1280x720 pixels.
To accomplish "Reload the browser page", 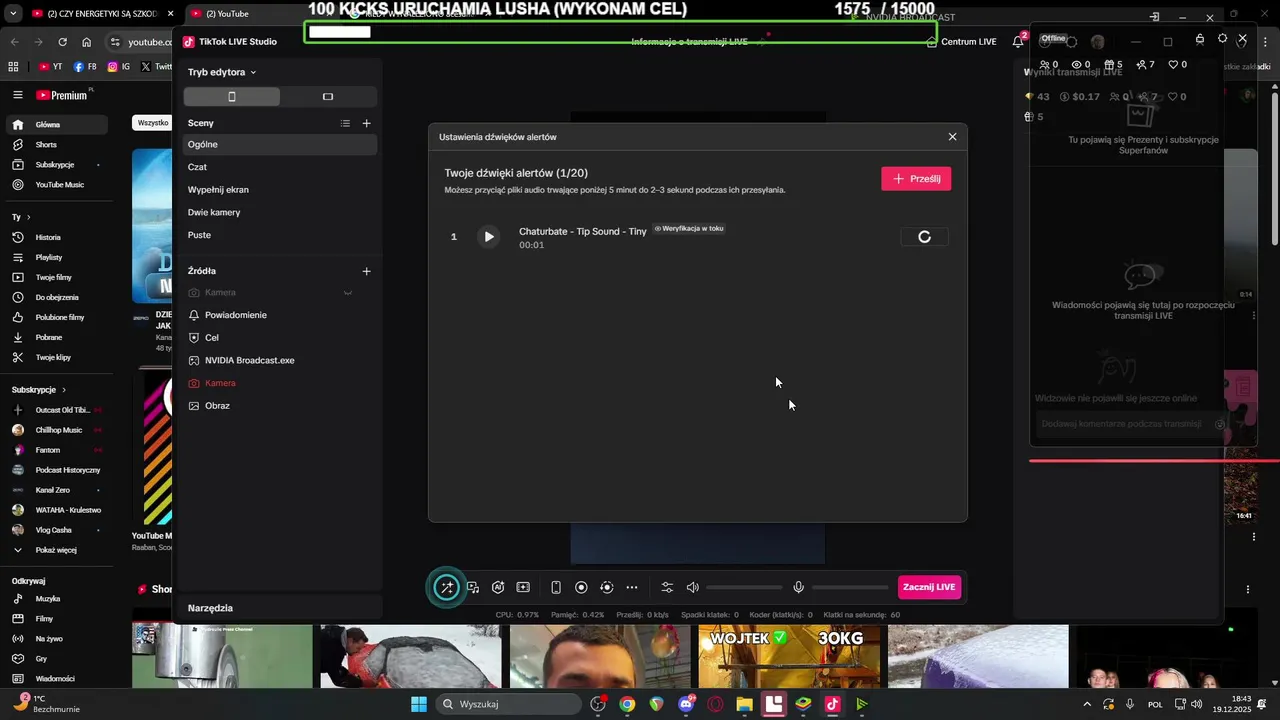I will coord(63,42).
